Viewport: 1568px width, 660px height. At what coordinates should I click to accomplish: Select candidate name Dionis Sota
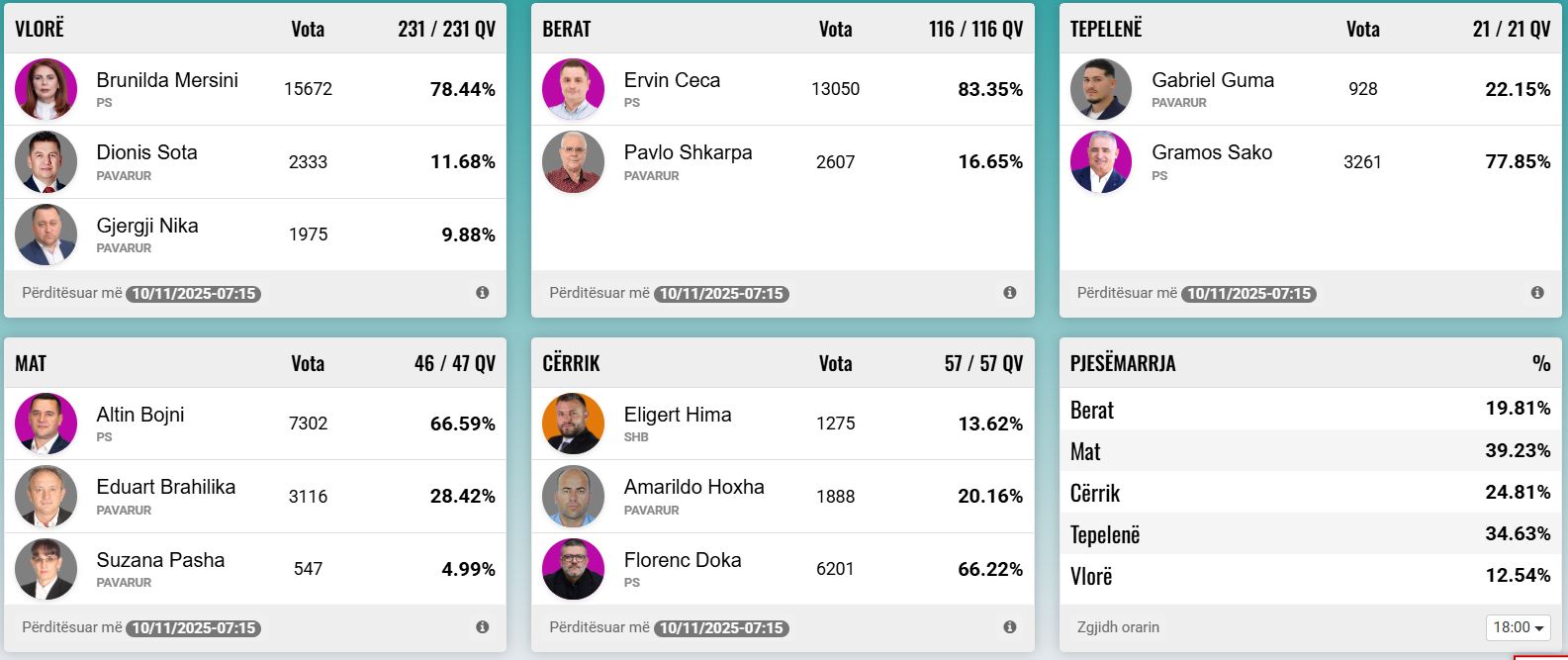point(146,152)
